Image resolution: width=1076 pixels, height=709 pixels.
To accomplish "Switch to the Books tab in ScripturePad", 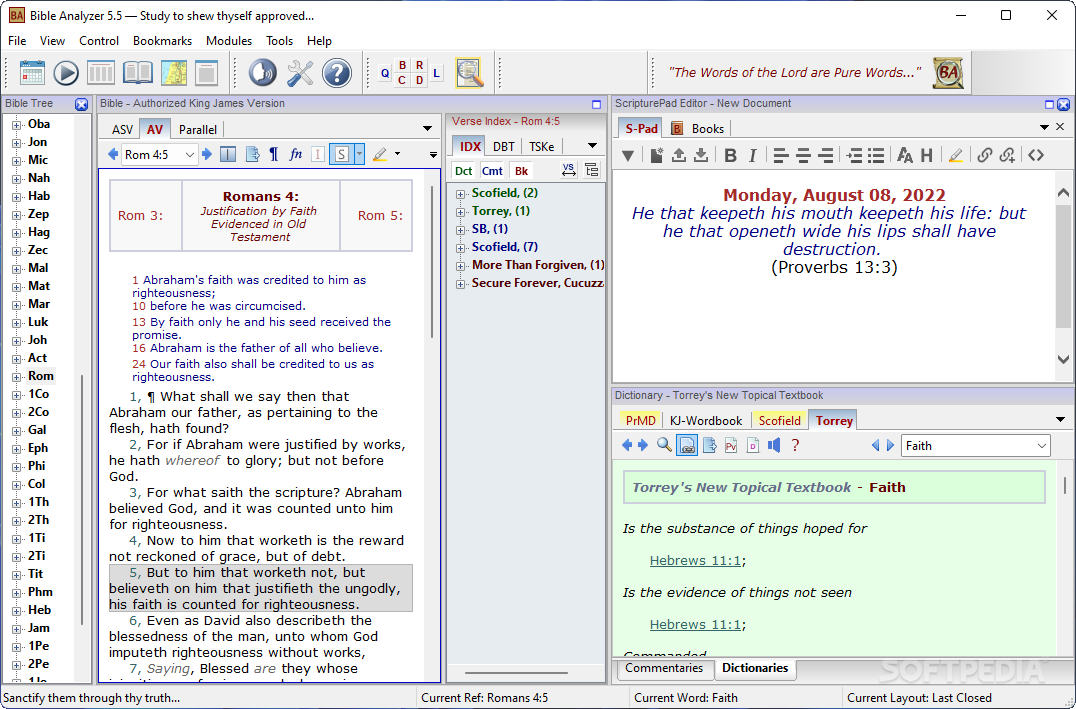I will click(x=699, y=128).
